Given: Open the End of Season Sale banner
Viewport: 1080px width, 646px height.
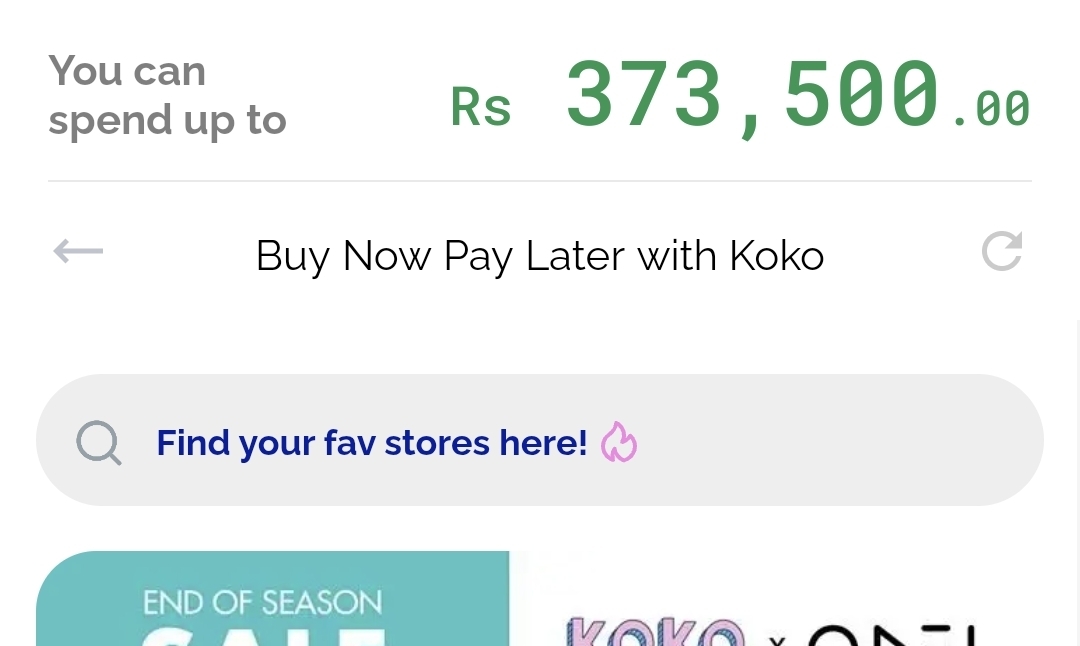Looking at the screenshot, I should [272, 598].
